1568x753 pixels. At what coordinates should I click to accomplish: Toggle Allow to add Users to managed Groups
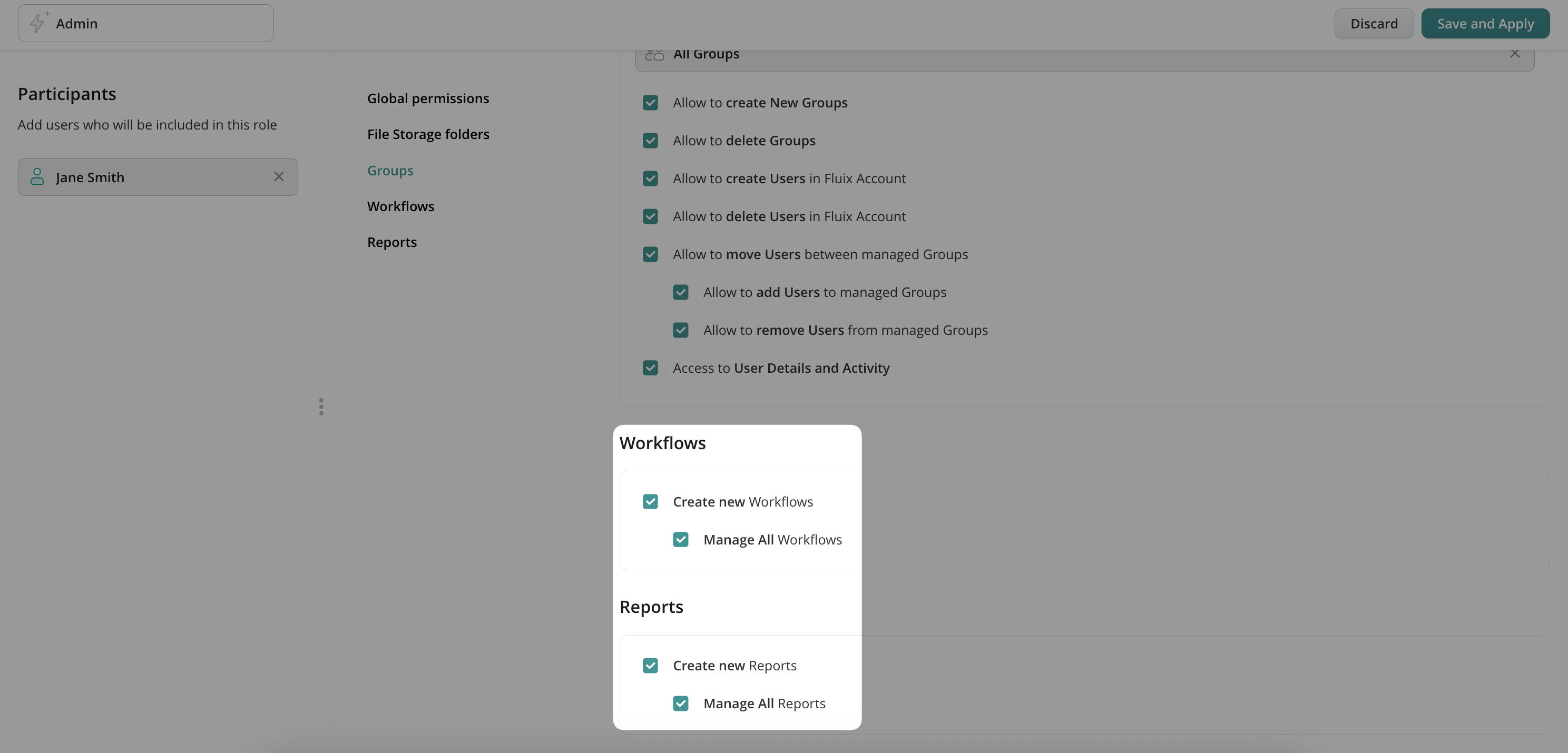[x=681, y=293]
